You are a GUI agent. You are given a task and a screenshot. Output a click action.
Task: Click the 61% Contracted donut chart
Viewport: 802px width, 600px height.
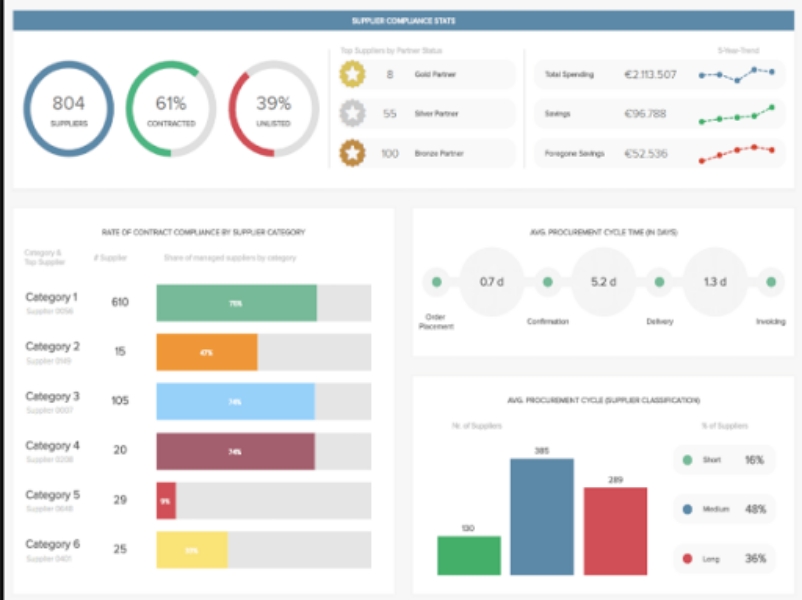point(171,109)
